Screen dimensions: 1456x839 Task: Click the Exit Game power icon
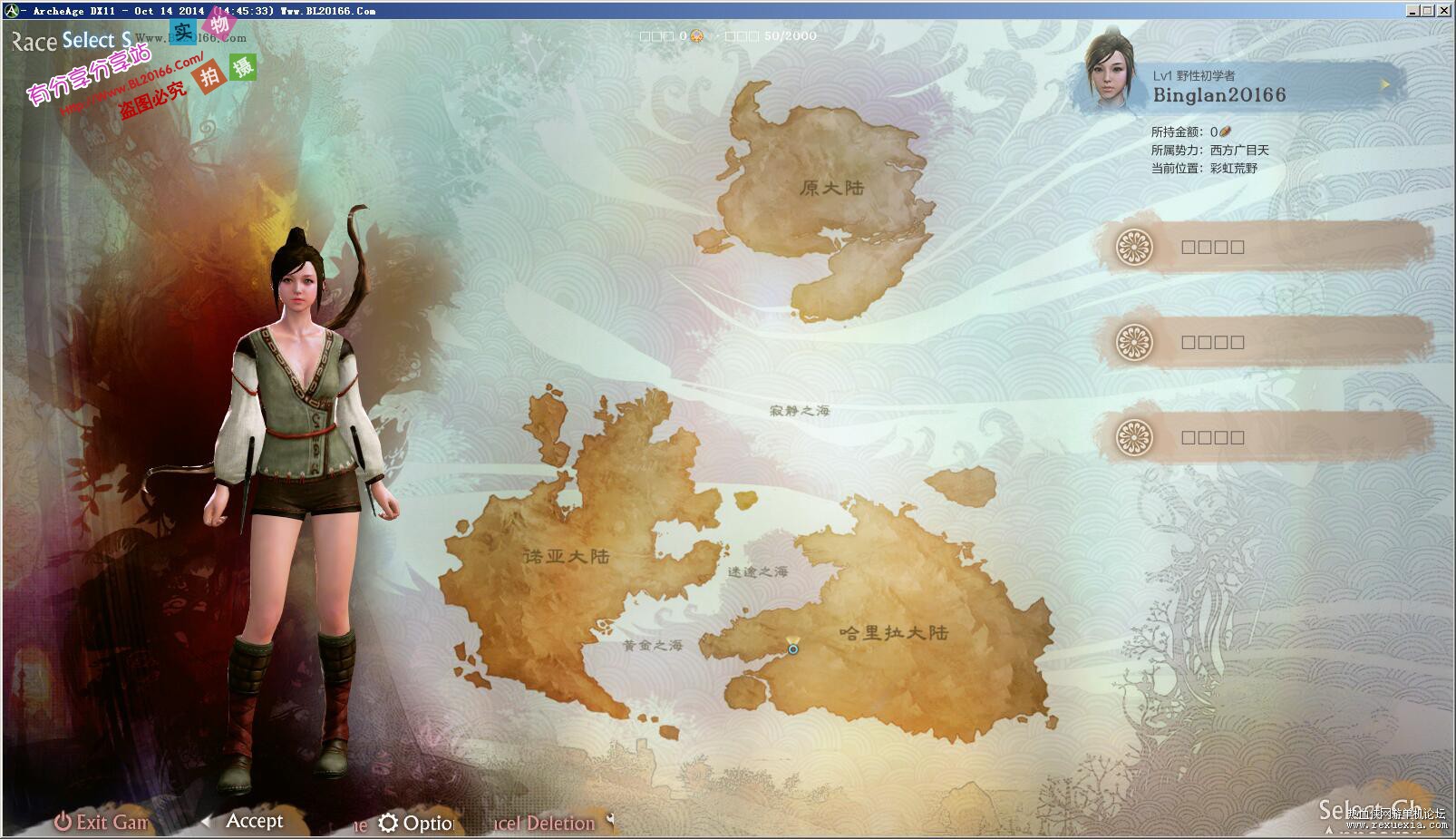click(63, 822)
